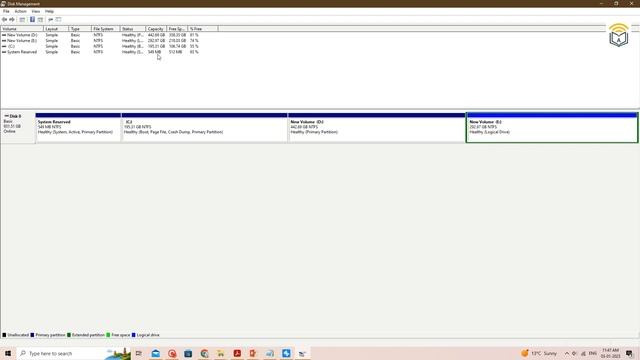Click the Properties panel icon beside Help
640x360 pixels.
(x=40, y=20)
